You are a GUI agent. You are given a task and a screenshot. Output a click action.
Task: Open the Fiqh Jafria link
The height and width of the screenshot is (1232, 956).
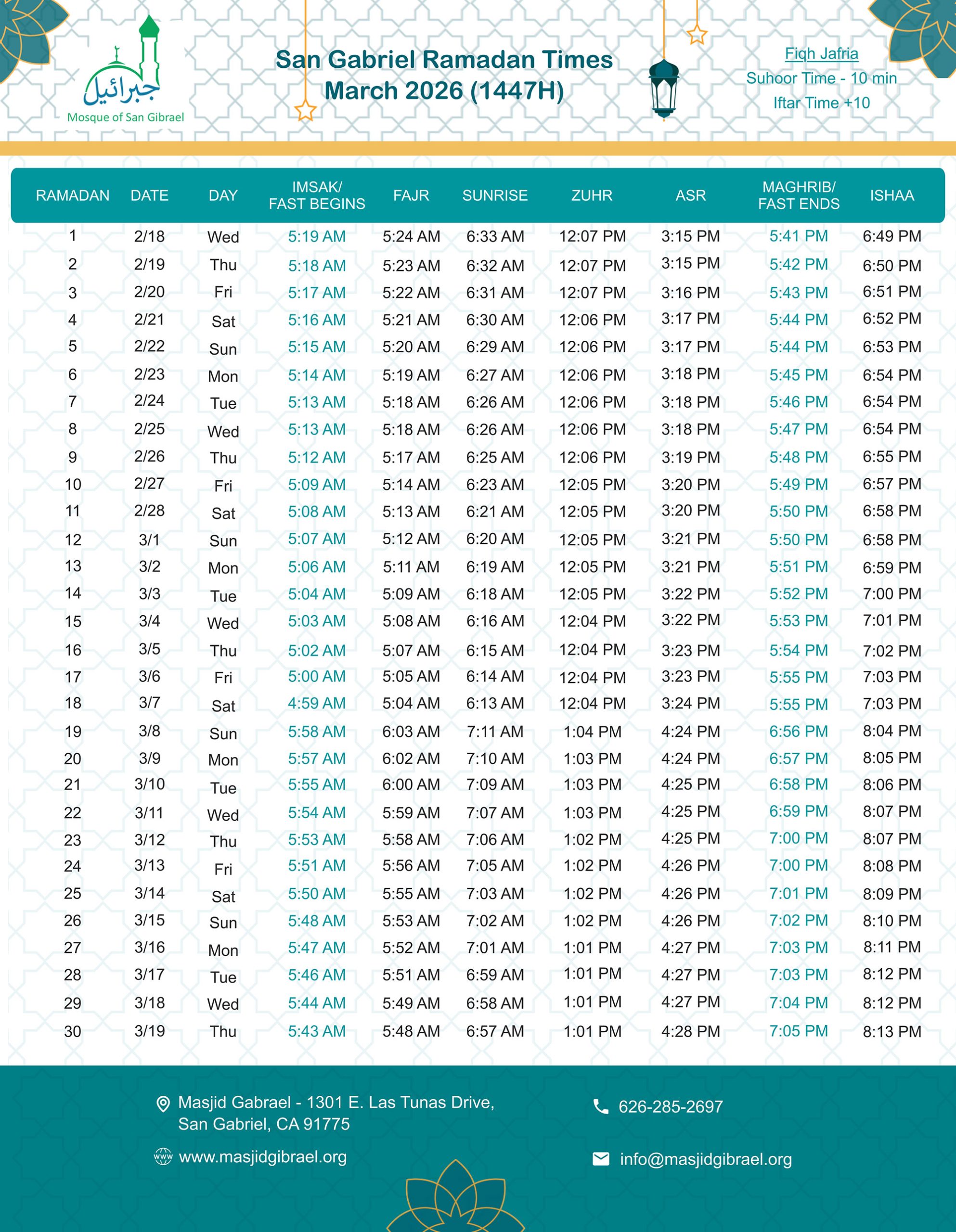point(821,53)
